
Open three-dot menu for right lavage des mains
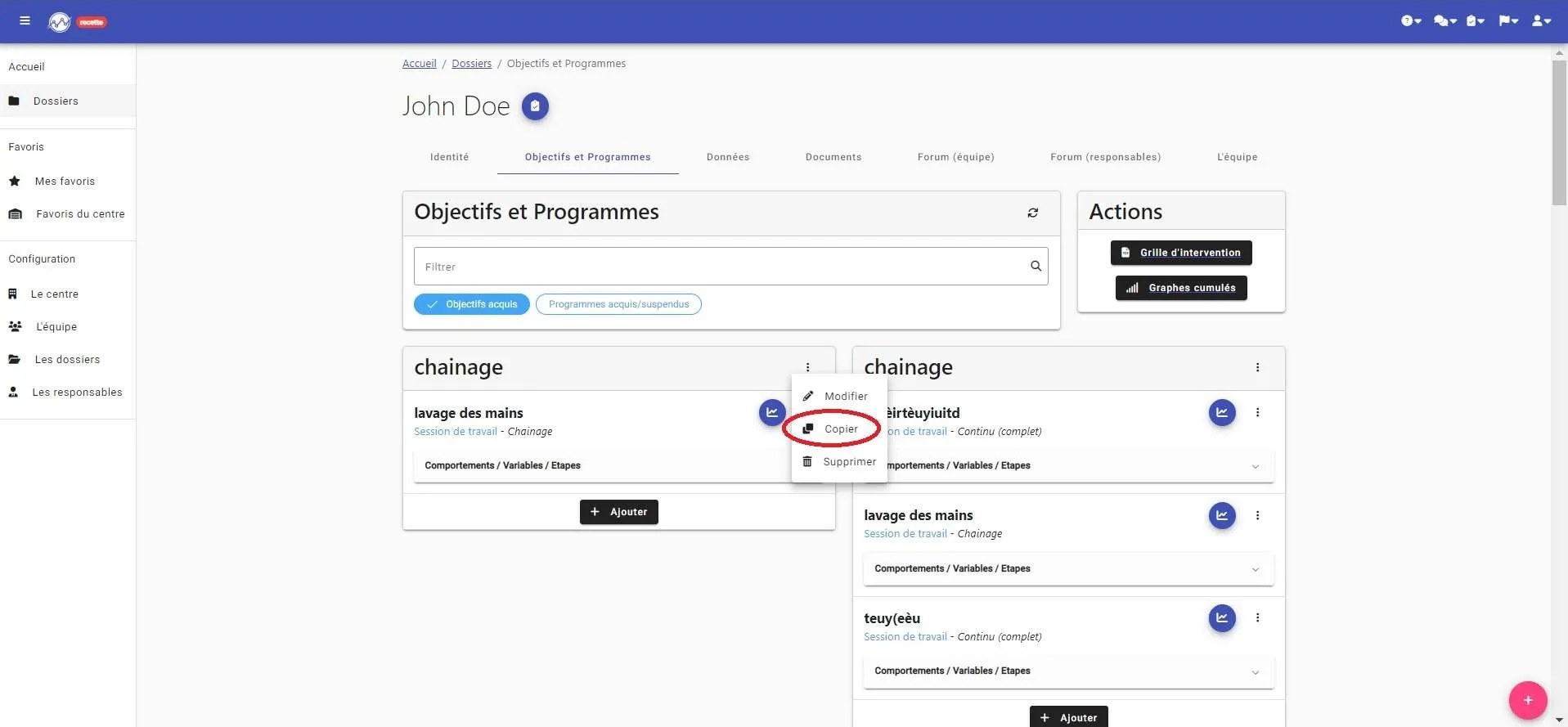point(1257,515)
